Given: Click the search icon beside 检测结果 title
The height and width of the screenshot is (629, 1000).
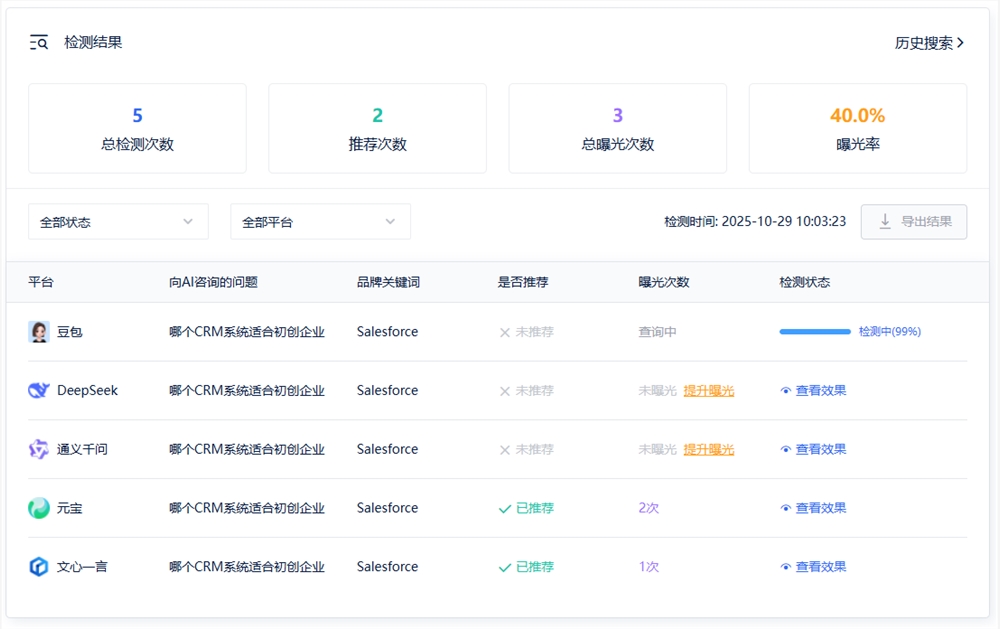Looking at the screenshot, I should click(x=38, y=42).
